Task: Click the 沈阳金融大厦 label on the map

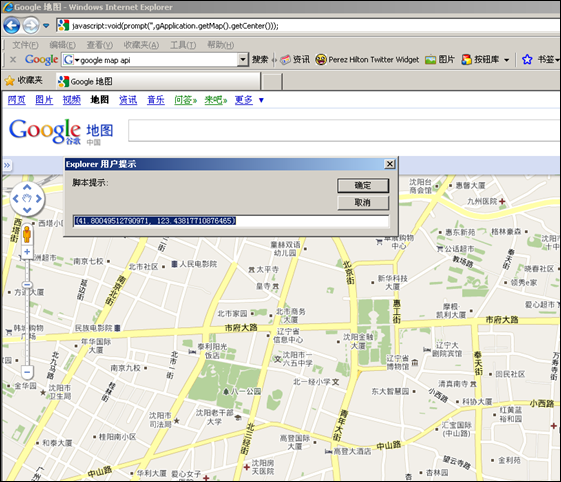Action: pyautogui.click(x=358, y=341)
